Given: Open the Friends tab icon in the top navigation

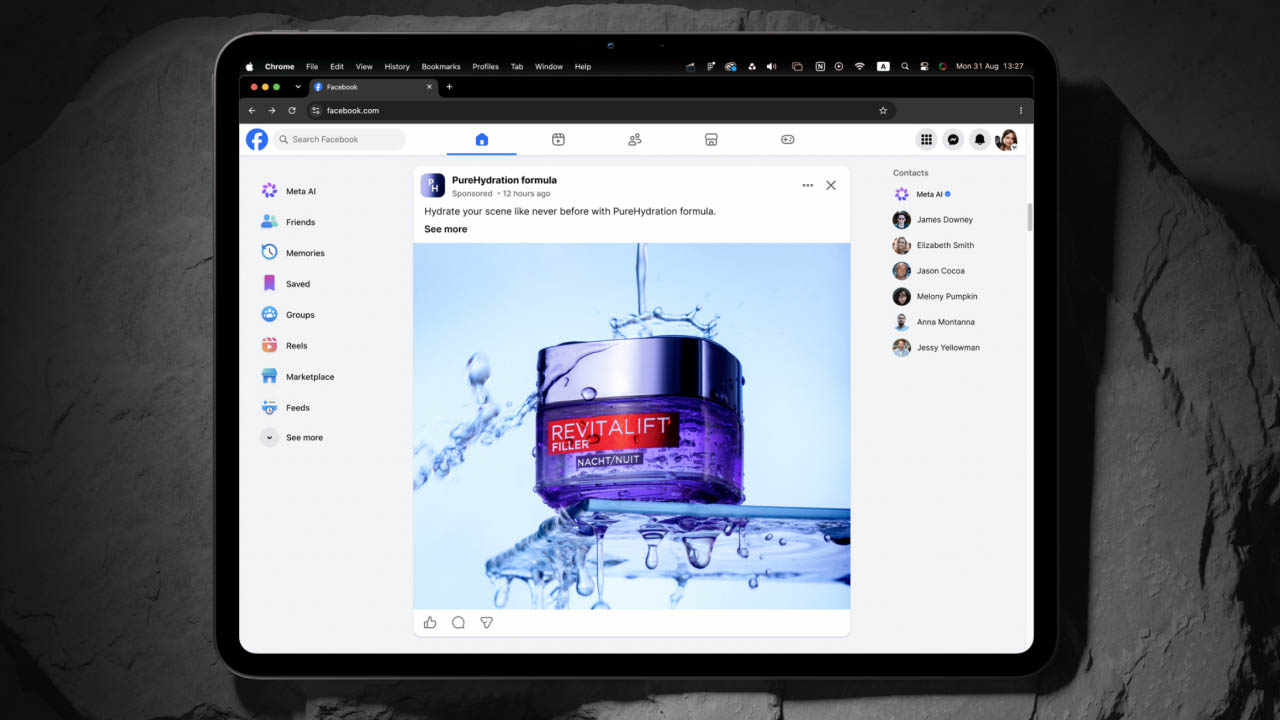Looking at the screenshot, I should (635, 140).
